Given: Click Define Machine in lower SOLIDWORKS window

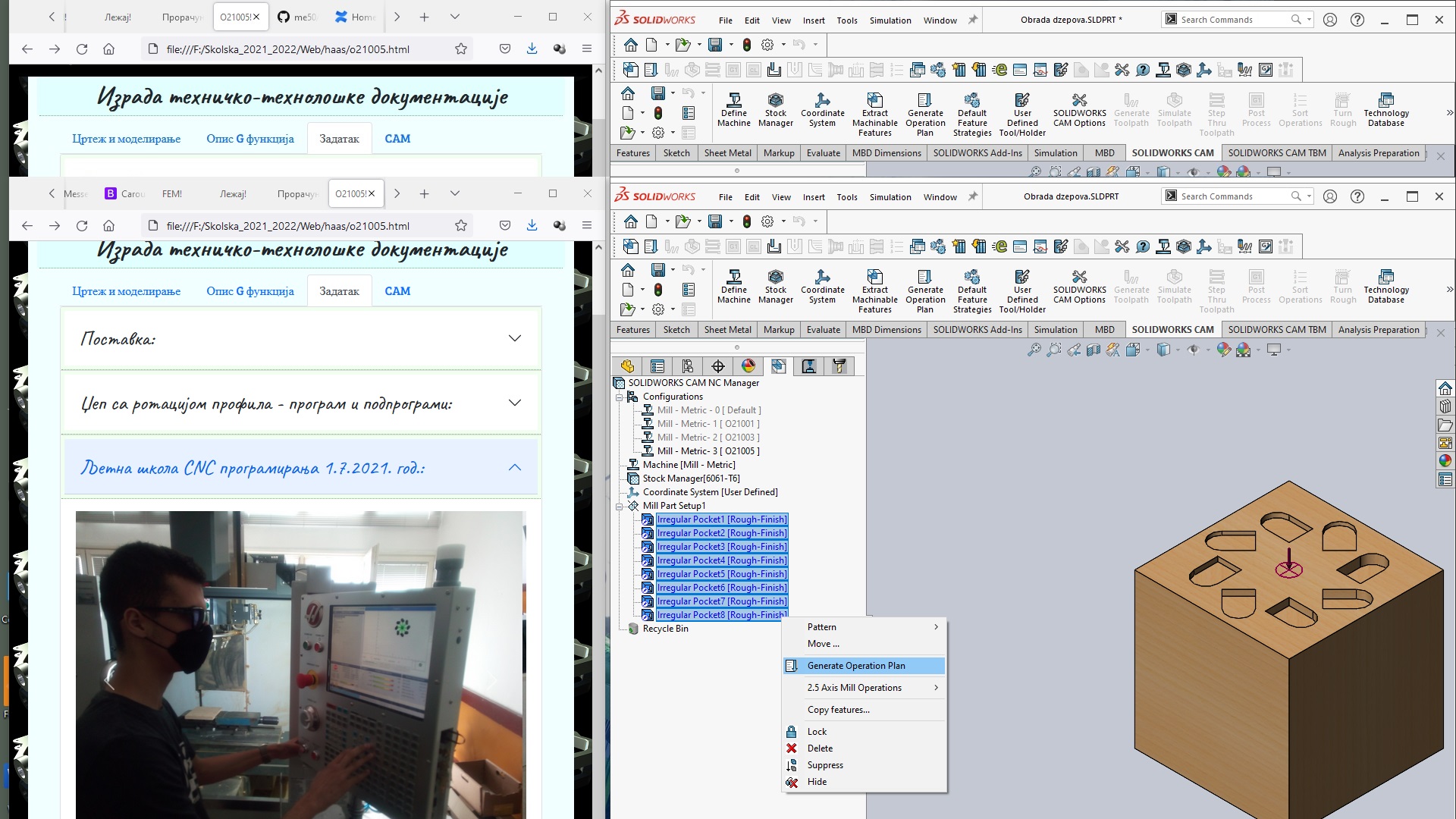Looking at the screenshot, I should pyautogui.click(x=733, y=287).
